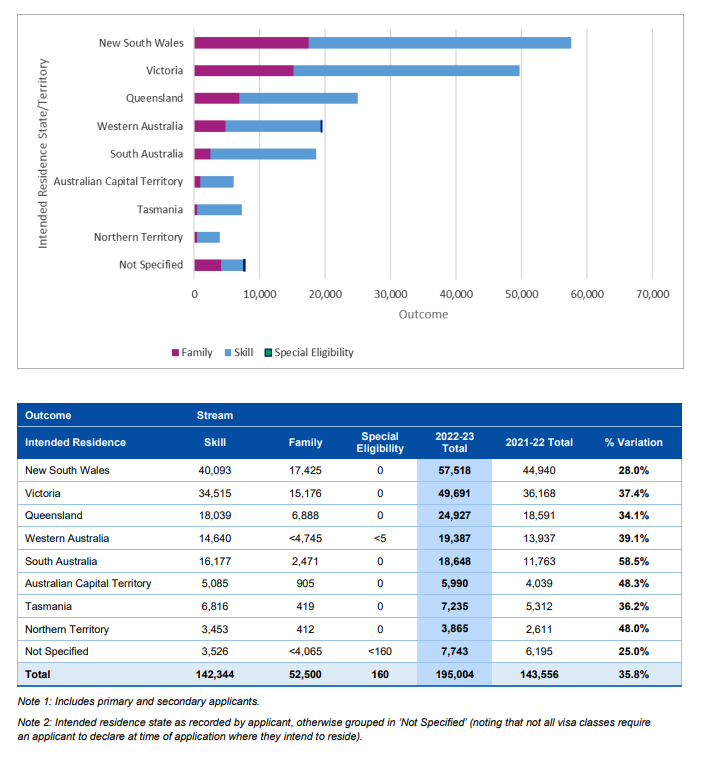This screenshot has width=702, height=759.
Task: Select Australian Capital Territory table row label
Action: 88,584
